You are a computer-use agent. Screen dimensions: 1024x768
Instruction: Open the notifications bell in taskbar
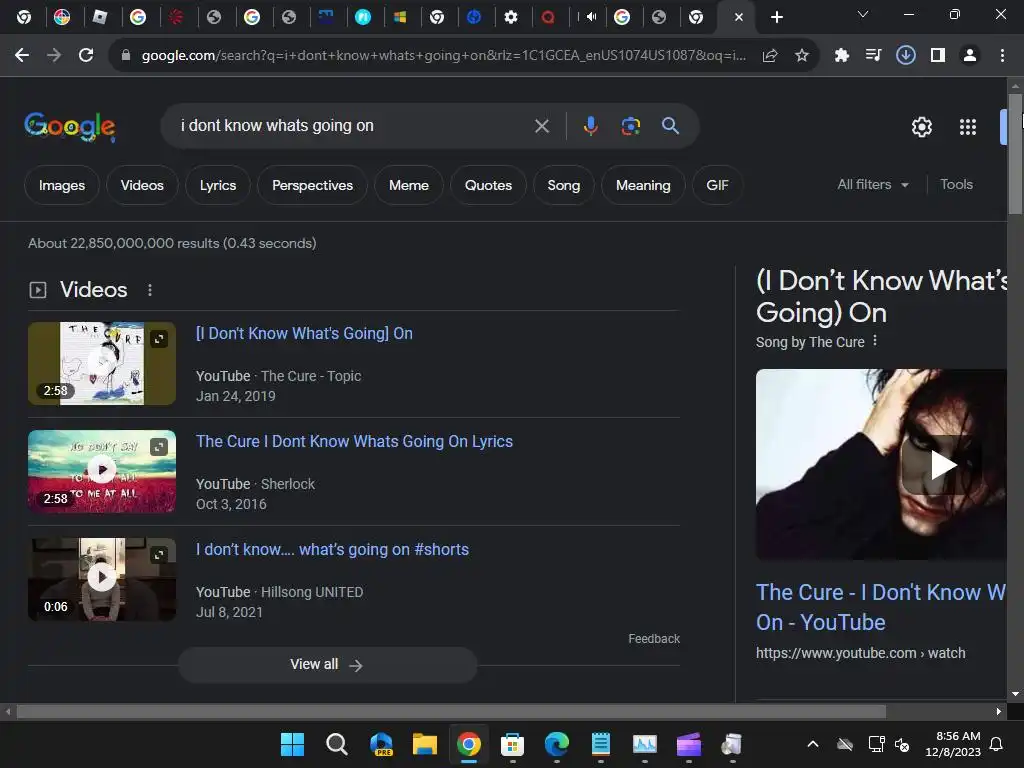pos(997,744)
